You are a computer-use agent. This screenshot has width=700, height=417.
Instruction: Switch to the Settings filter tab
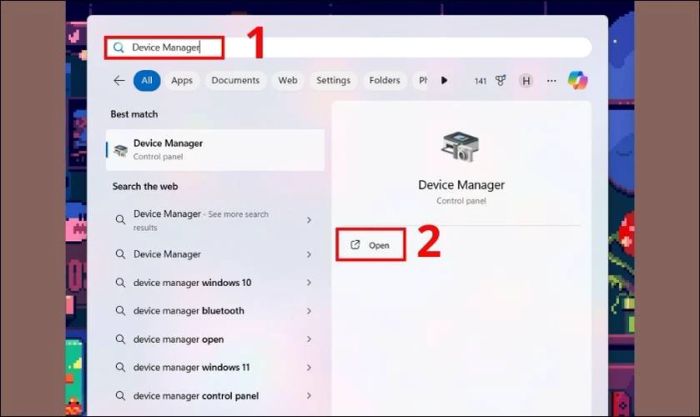(333, 80)
